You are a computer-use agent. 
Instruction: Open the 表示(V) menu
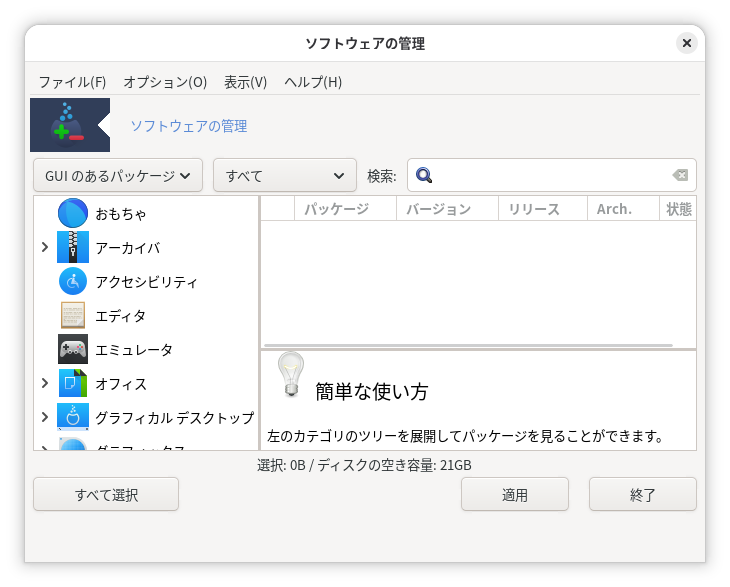point(245,82)
